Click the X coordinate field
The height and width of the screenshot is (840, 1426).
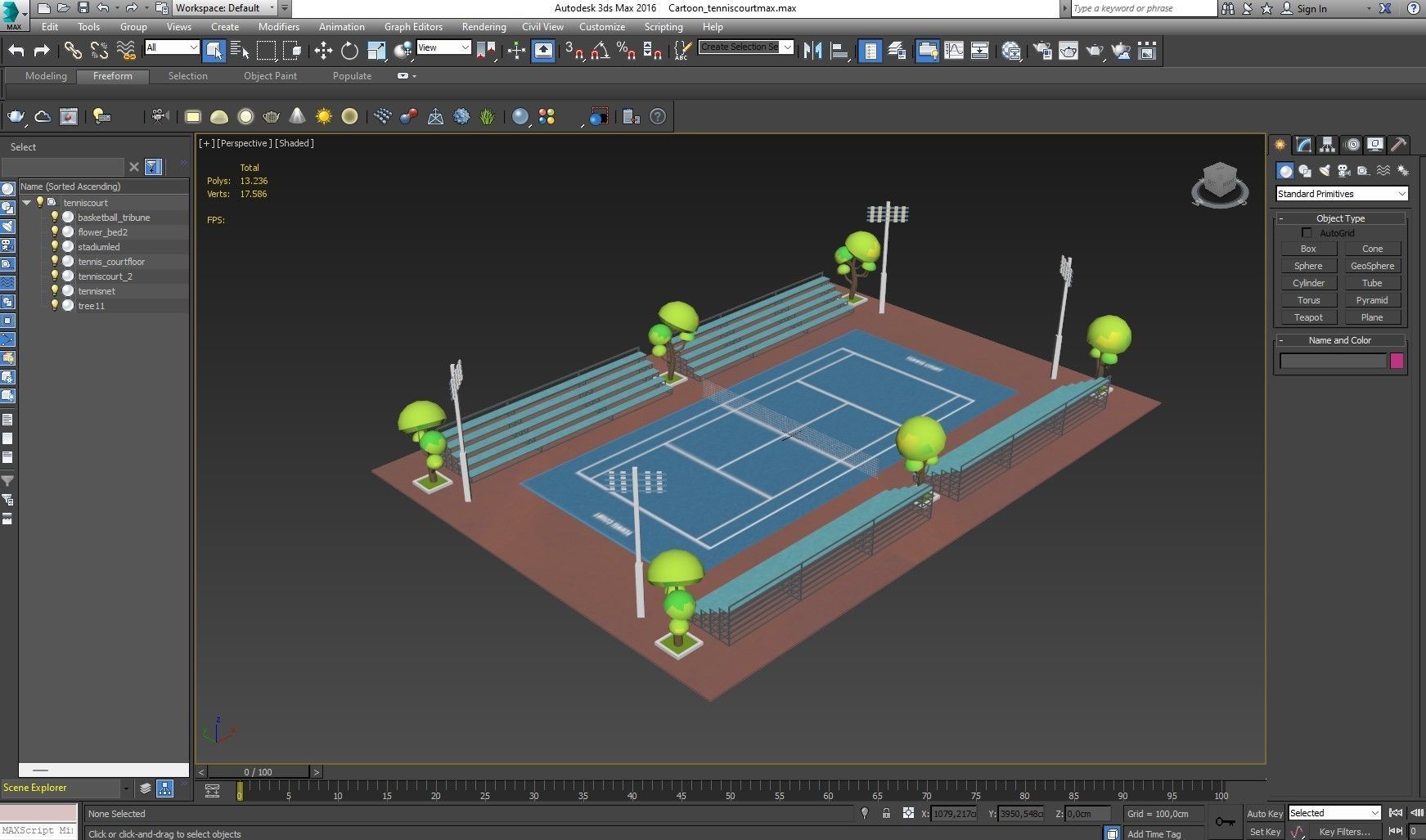click(954, 813)
